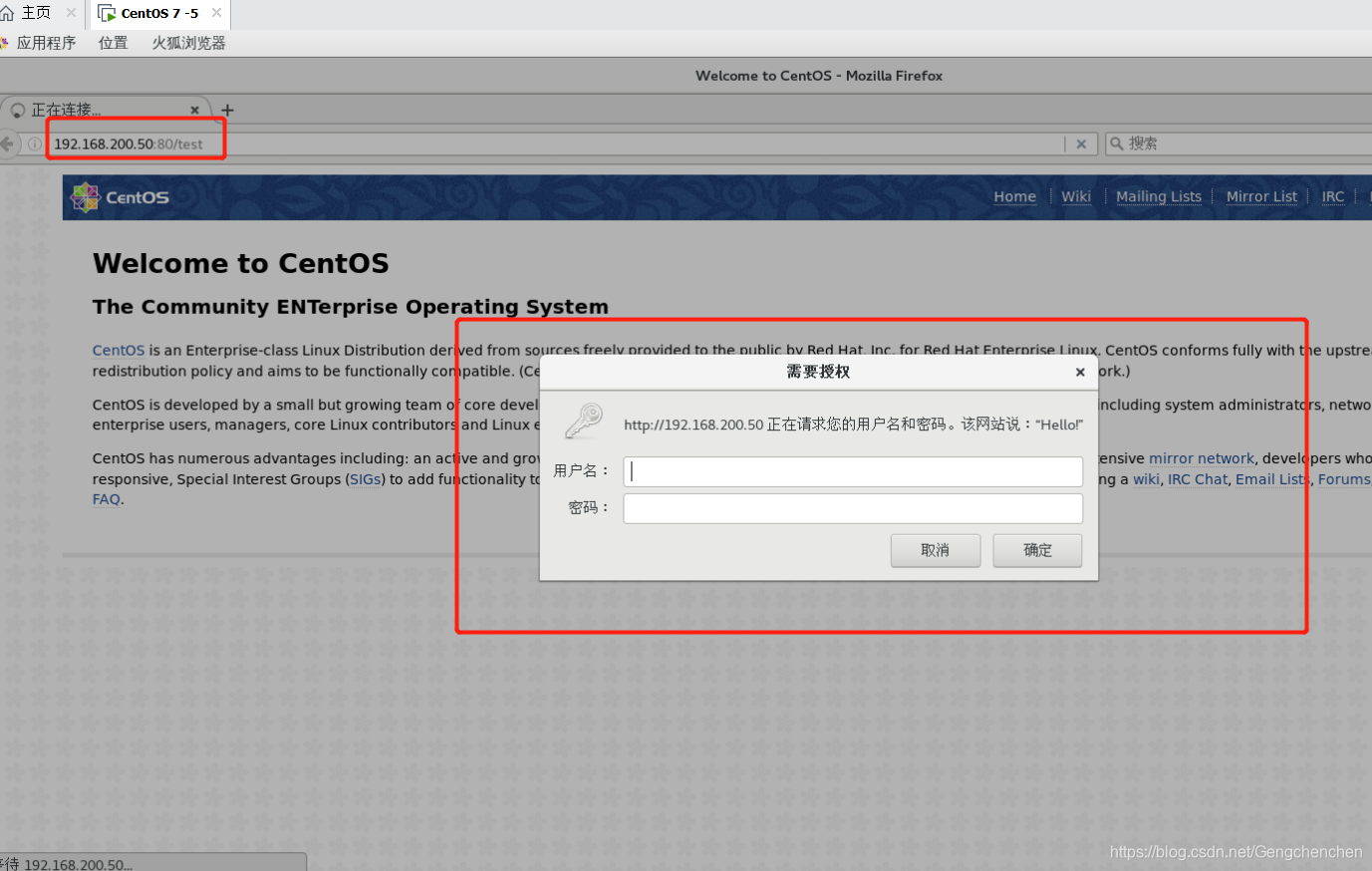Open the IRC link in banner
Image resolution: width=1372 pixels, height=871 pixels.
1333,196
